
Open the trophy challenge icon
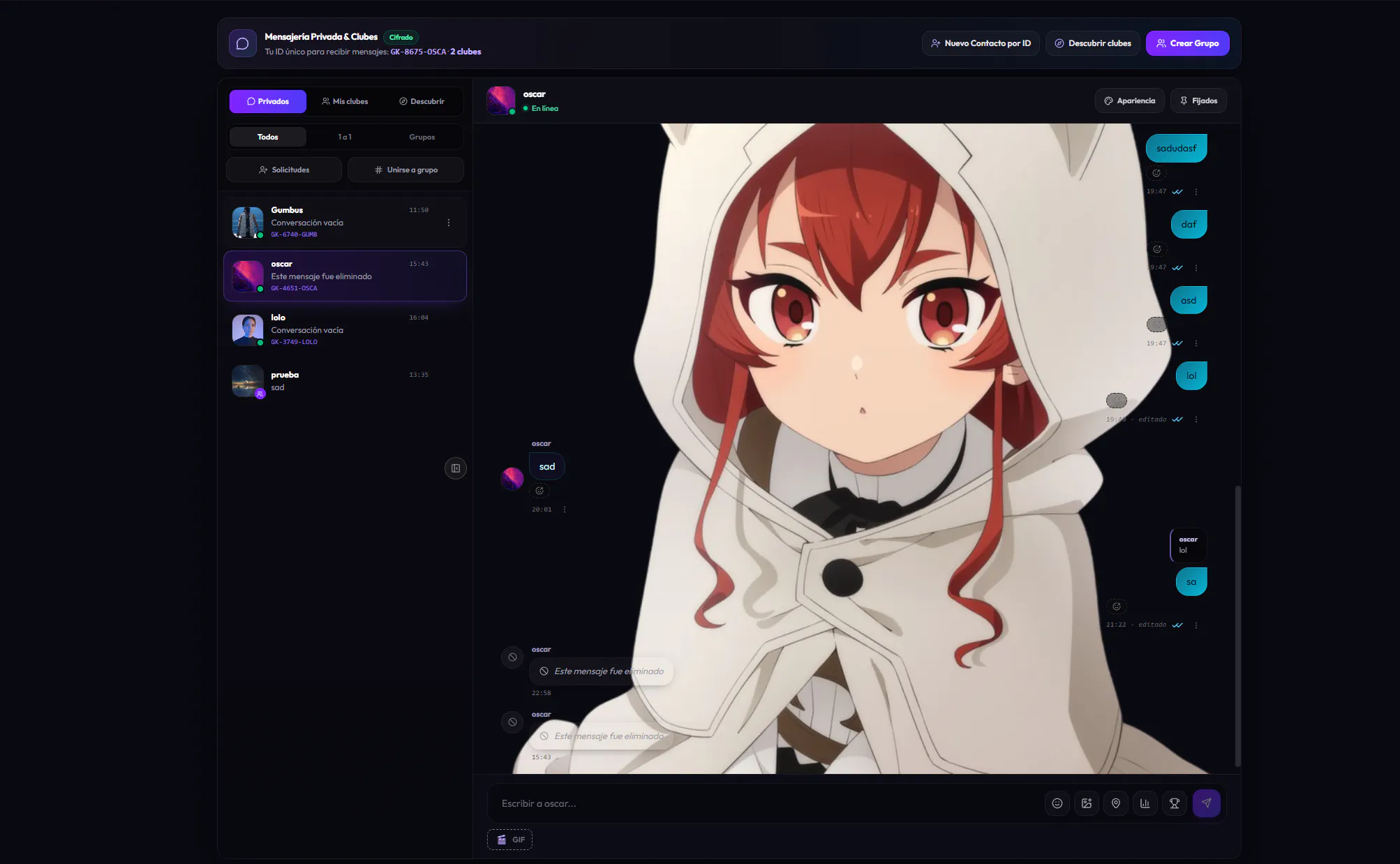pyautogui.click(x=1175, y=803)
